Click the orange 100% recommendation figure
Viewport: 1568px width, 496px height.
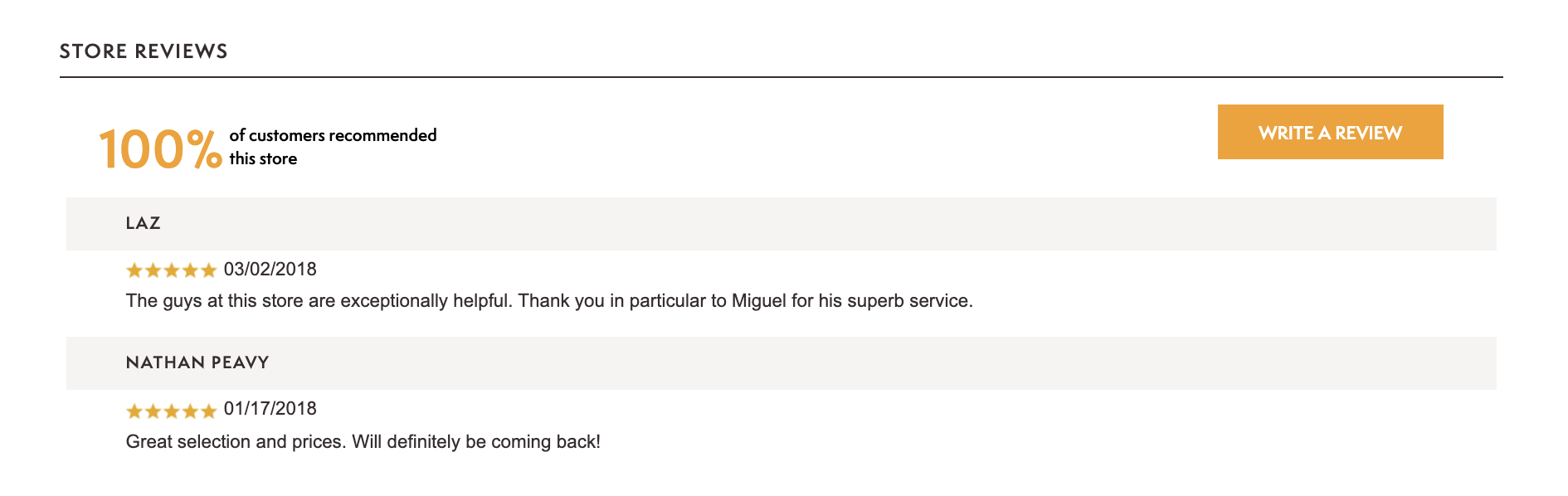point(160,149)
